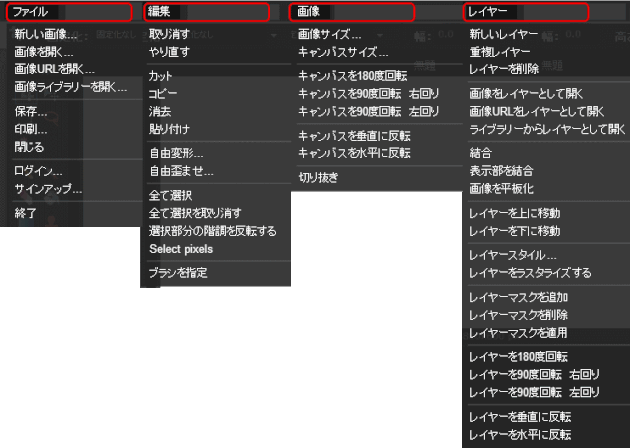The width and height of the screenshot is (630, 448).
Task: Click 画像を平板化 menu item
Action: (501, 188)
